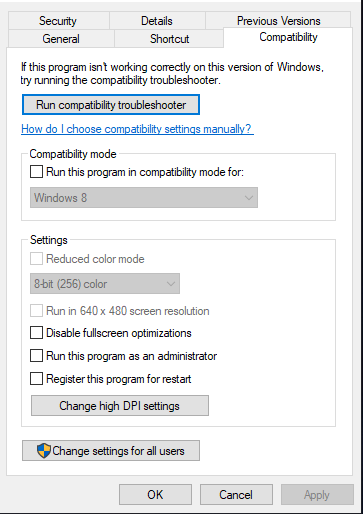
Task: Confirm with the OK button
Action: (155, 495)
